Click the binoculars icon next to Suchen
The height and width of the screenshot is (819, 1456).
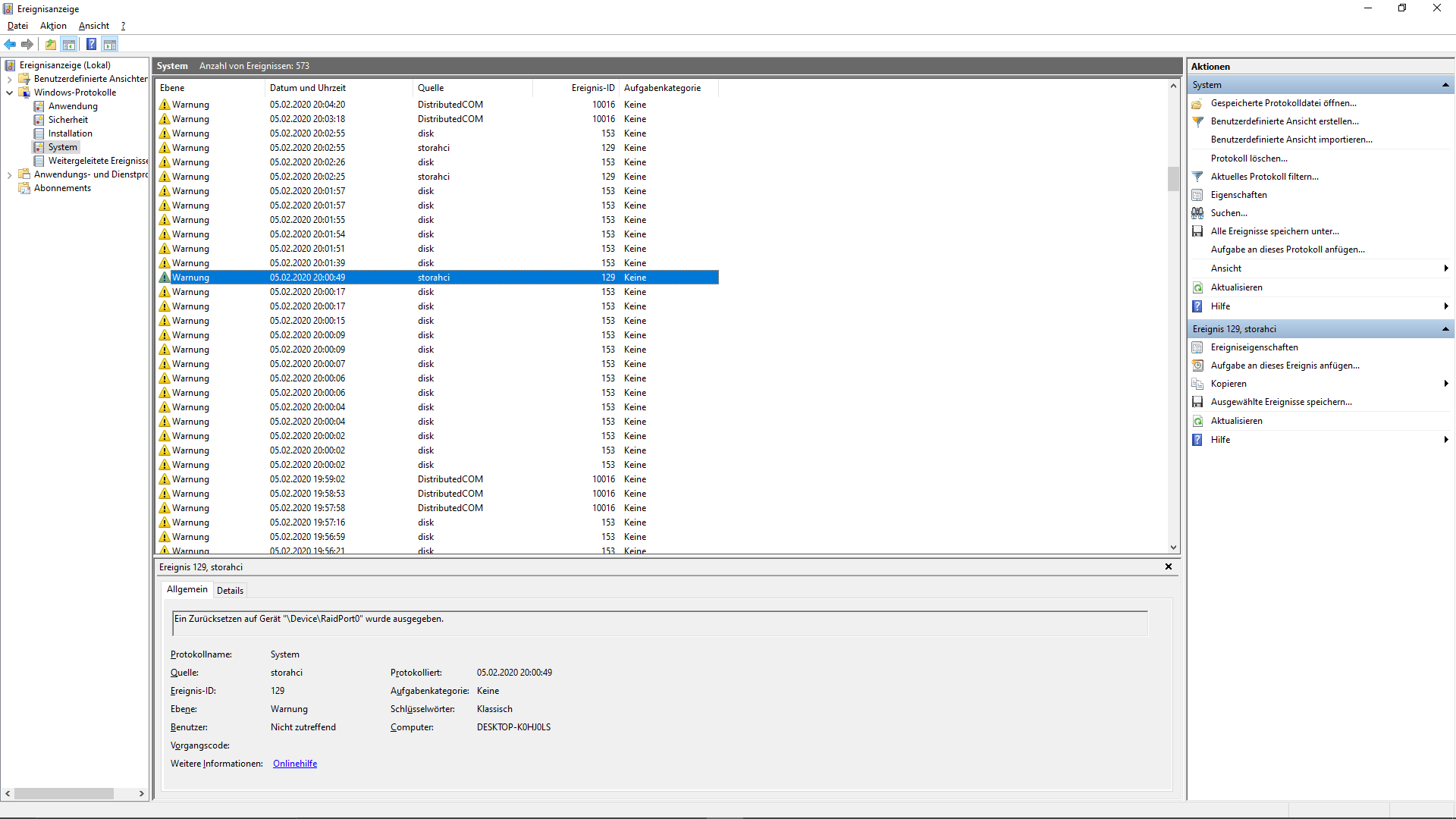point(1197,213)
